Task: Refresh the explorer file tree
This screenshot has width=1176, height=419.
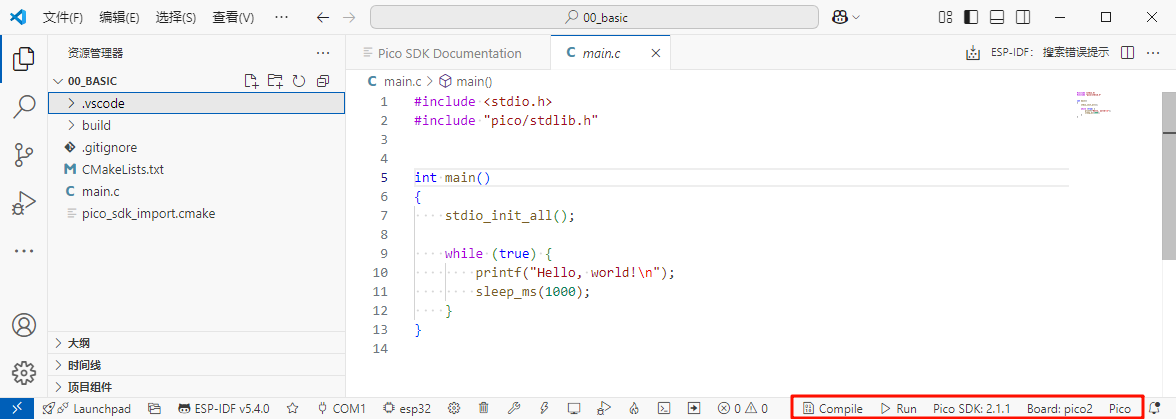Action: (x=298, y=81)
